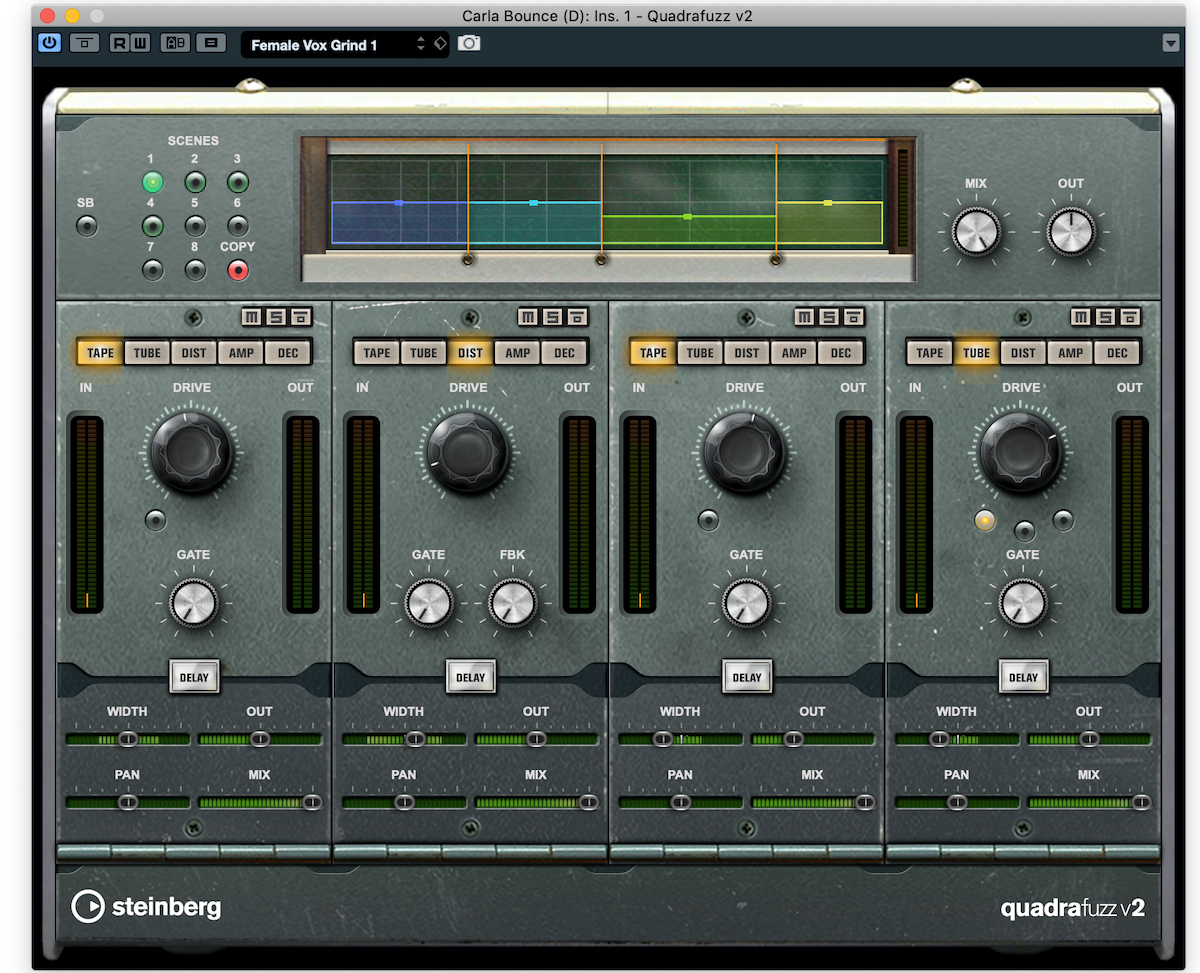Click the band 1 MIX slider handle
Image resolution: width=1200 pixels, height=973 pixels.
312,802
